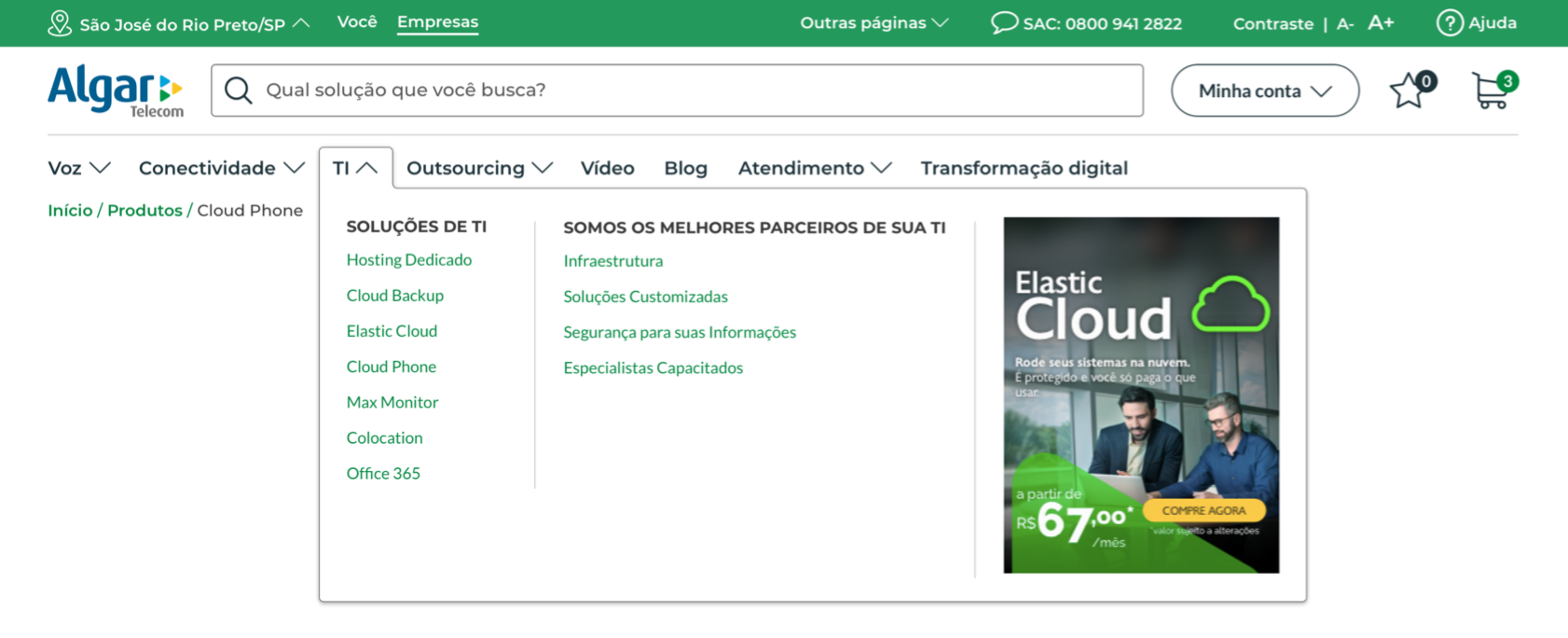Screen dimensions: 1568x638
Task: Click SOMOS OS MELHORES PARCEIROS DE SUA TI heading
Action: point(755,227)
